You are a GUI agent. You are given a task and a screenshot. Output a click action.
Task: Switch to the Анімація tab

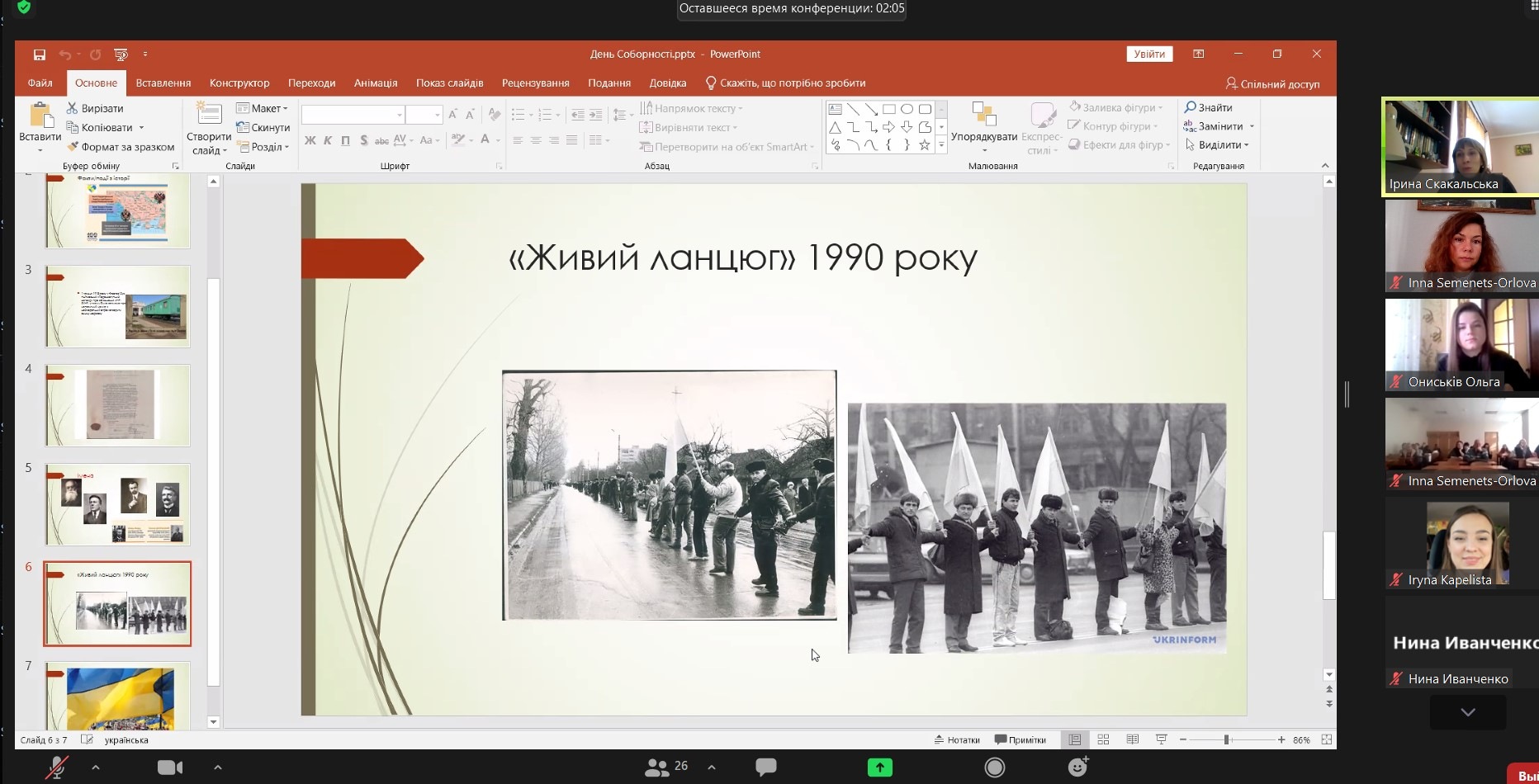(x=376, y=83)
